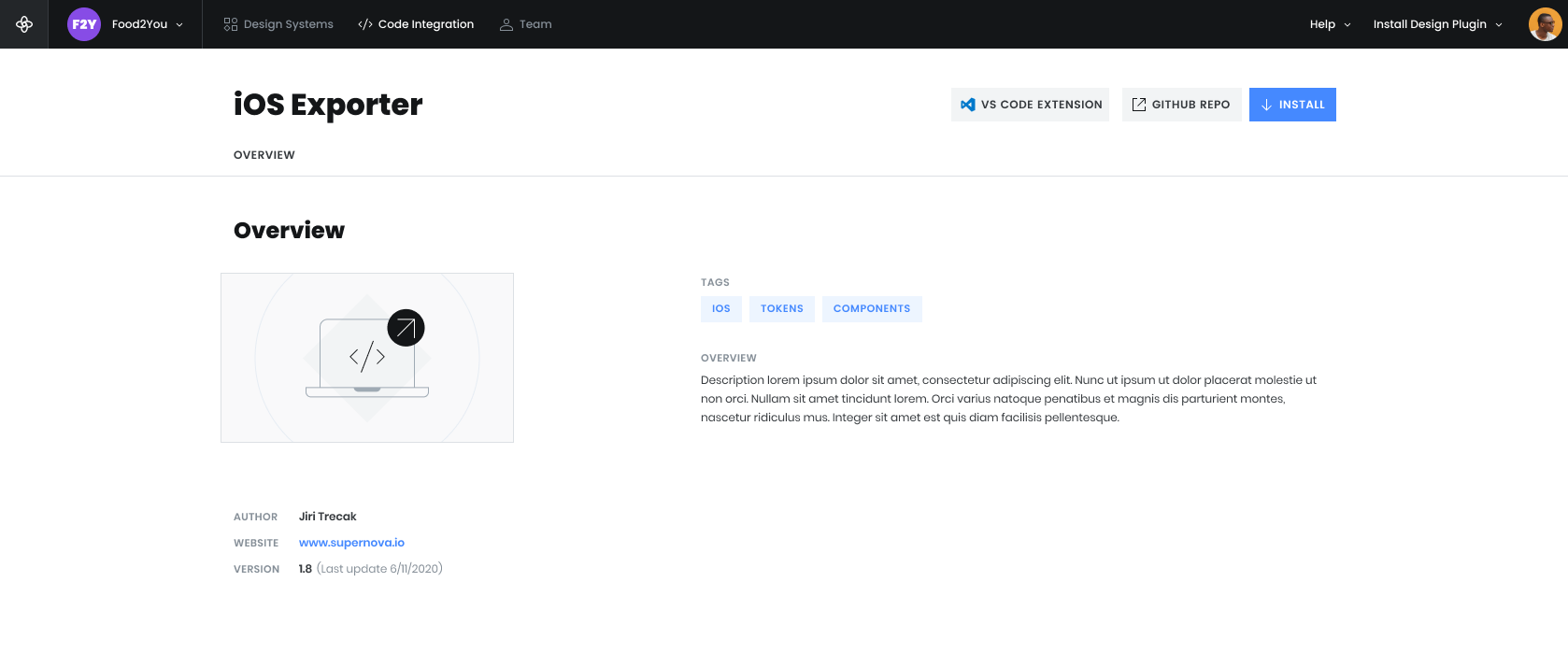Click the TAGS label
This screenshot has height=667, width=1568.
[715, 282]
